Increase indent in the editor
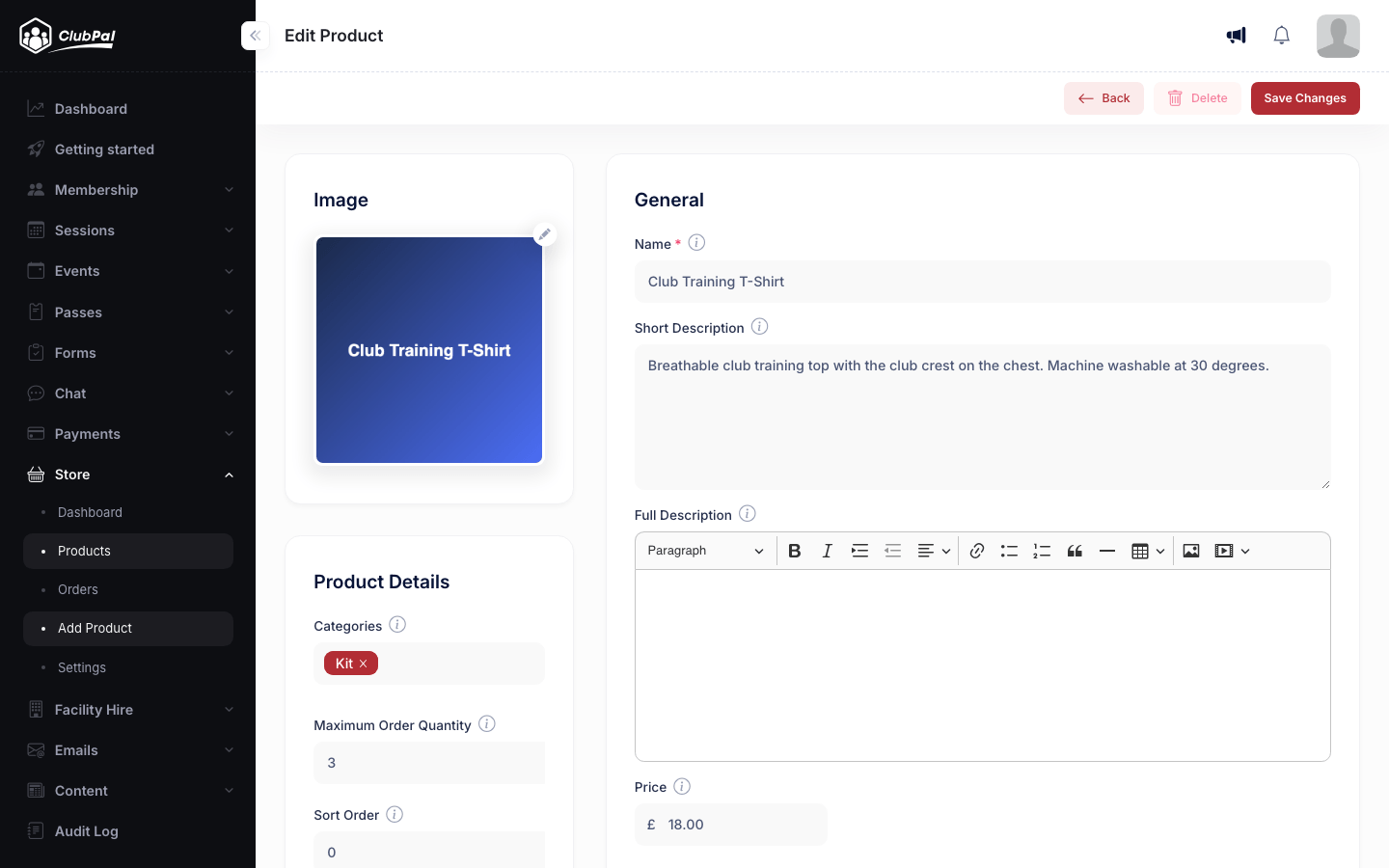This screenshot has height=868, width=1389. [859, 551]
